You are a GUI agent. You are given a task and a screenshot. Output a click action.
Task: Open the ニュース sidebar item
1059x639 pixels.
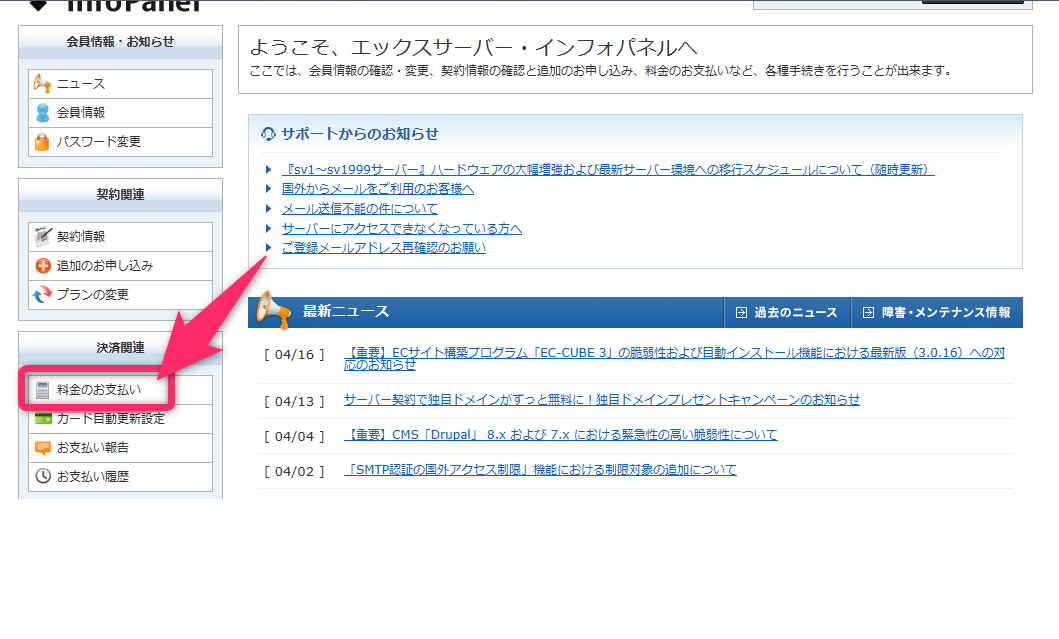[x=120, y=84]
